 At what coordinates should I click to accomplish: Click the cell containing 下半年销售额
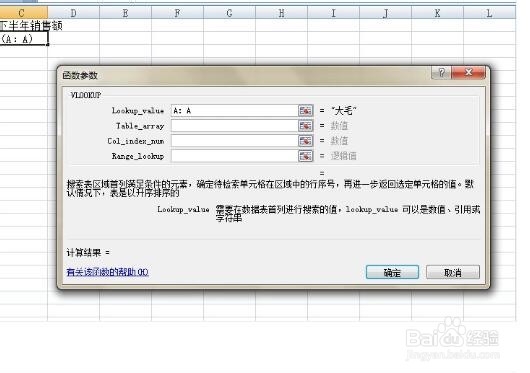[x=24, y=25]
